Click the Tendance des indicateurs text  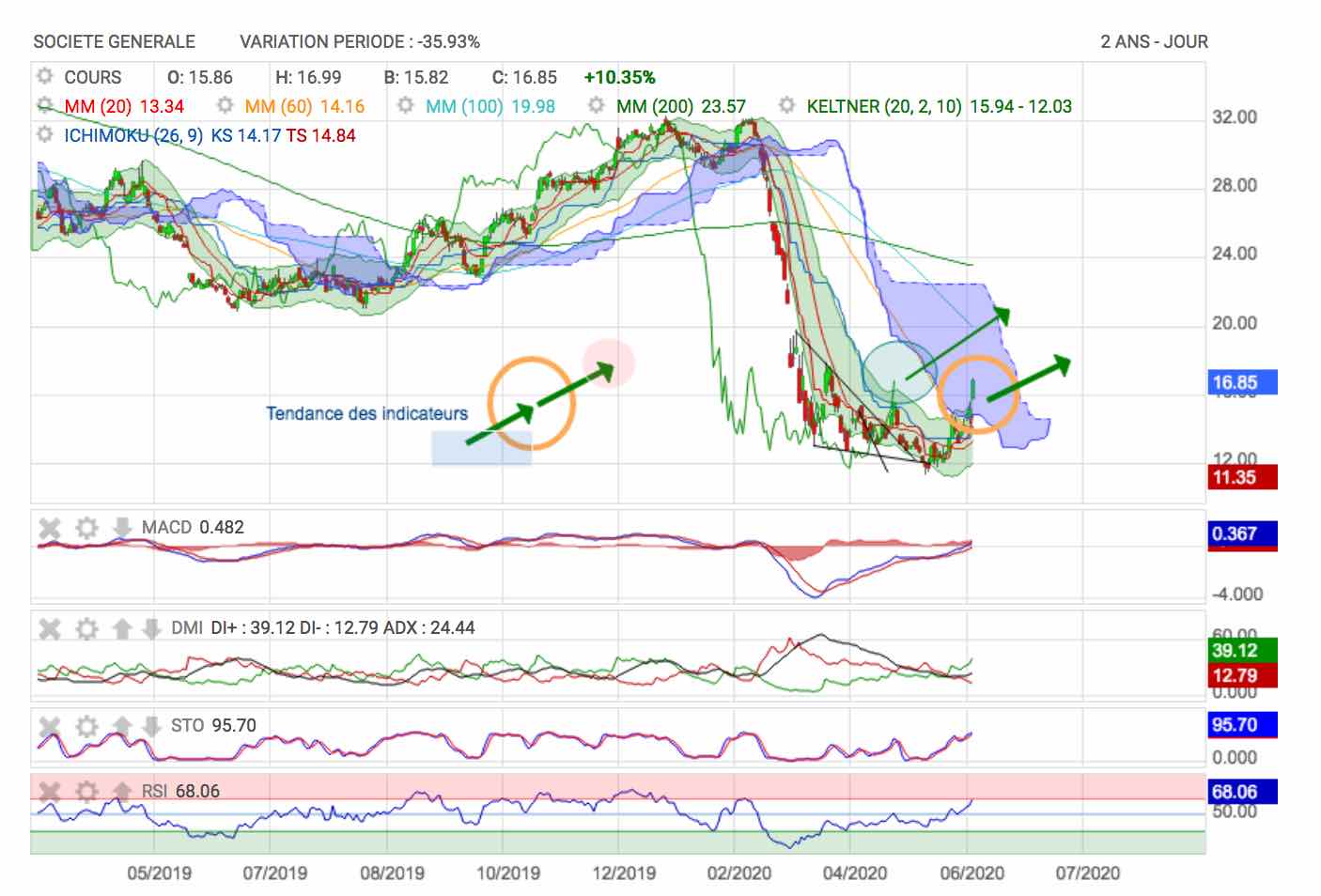click(366, 413)
